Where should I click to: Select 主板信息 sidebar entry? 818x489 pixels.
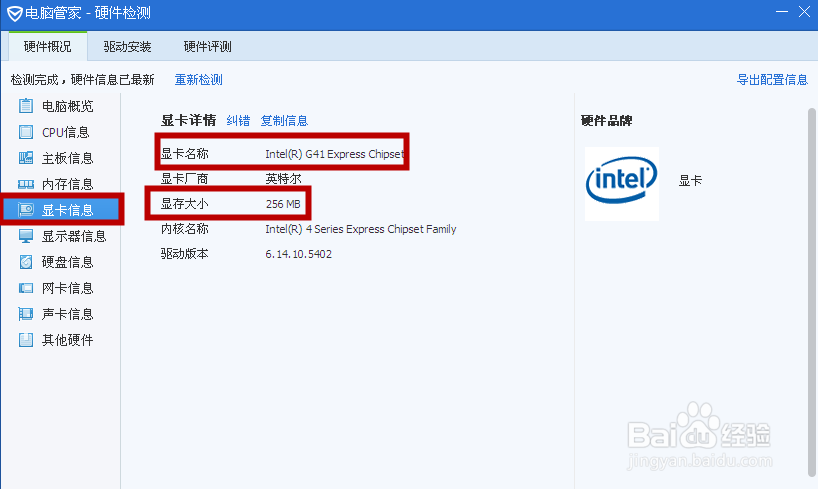pyautogui.click(x=62, y=158)
